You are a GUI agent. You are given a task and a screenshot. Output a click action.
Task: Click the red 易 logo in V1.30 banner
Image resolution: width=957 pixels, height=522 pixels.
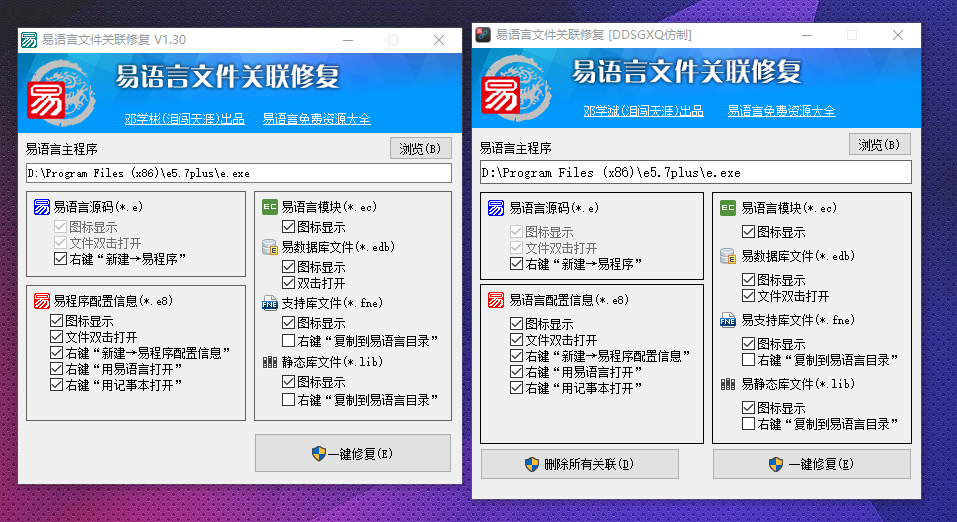(x=46, y=100)
